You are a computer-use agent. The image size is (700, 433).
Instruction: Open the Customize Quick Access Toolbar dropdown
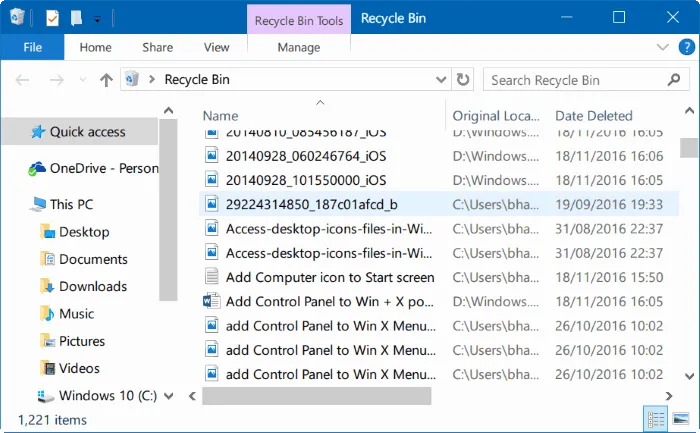(x=97, y=19)
